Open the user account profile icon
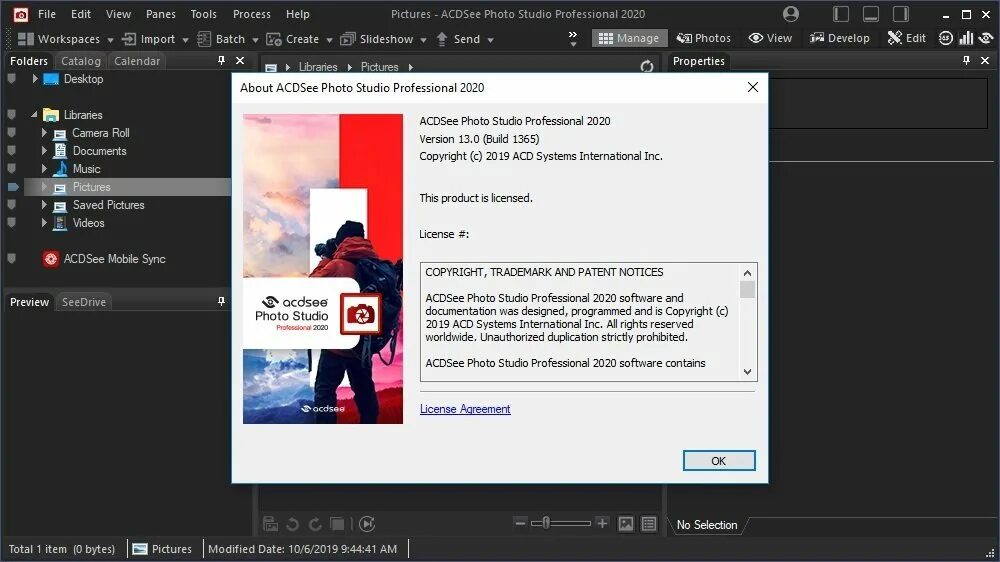The width and height of the screenshot is (1000, 562). (x=791, y=14)
